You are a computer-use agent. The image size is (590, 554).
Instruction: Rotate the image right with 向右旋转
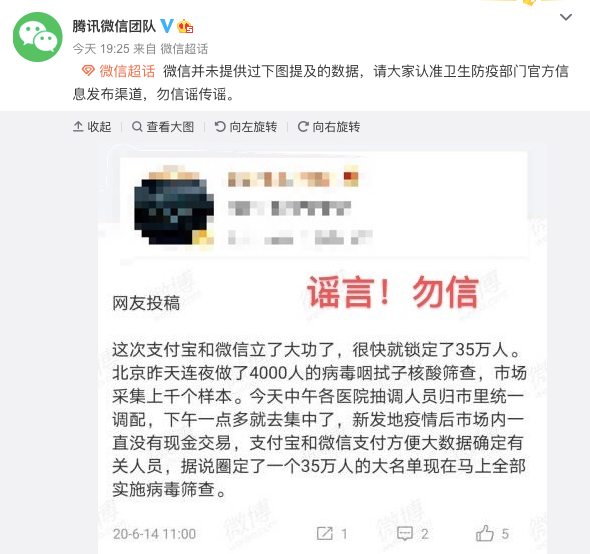[x=329, y=127]
